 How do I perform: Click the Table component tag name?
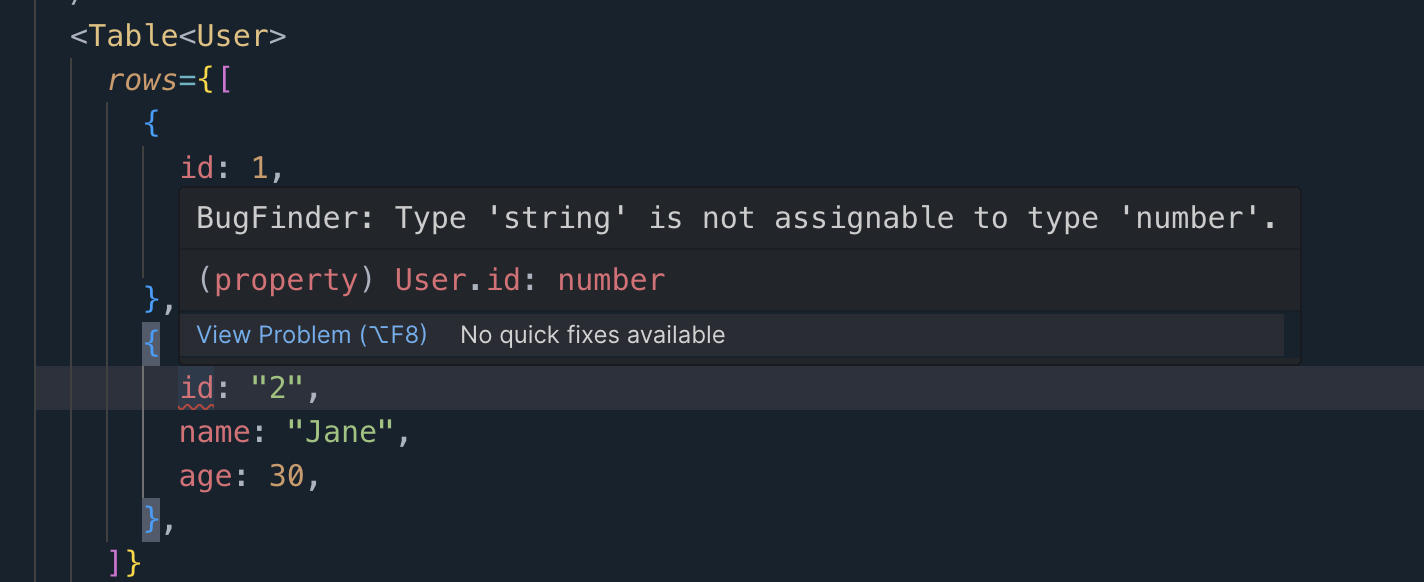(133, 36)
